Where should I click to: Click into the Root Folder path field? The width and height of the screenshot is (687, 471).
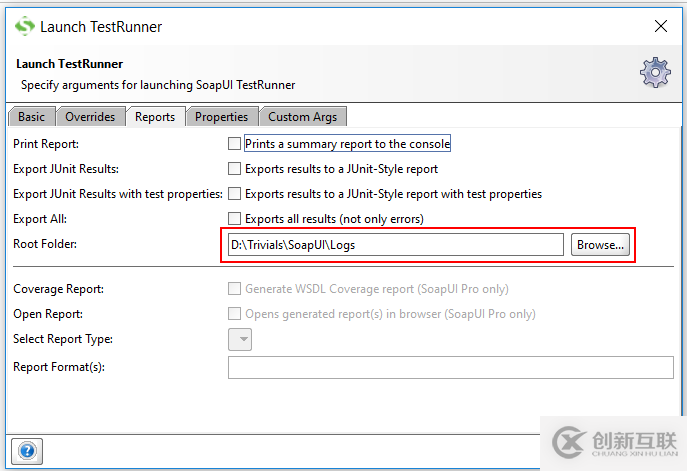click(x=395, y=245)
